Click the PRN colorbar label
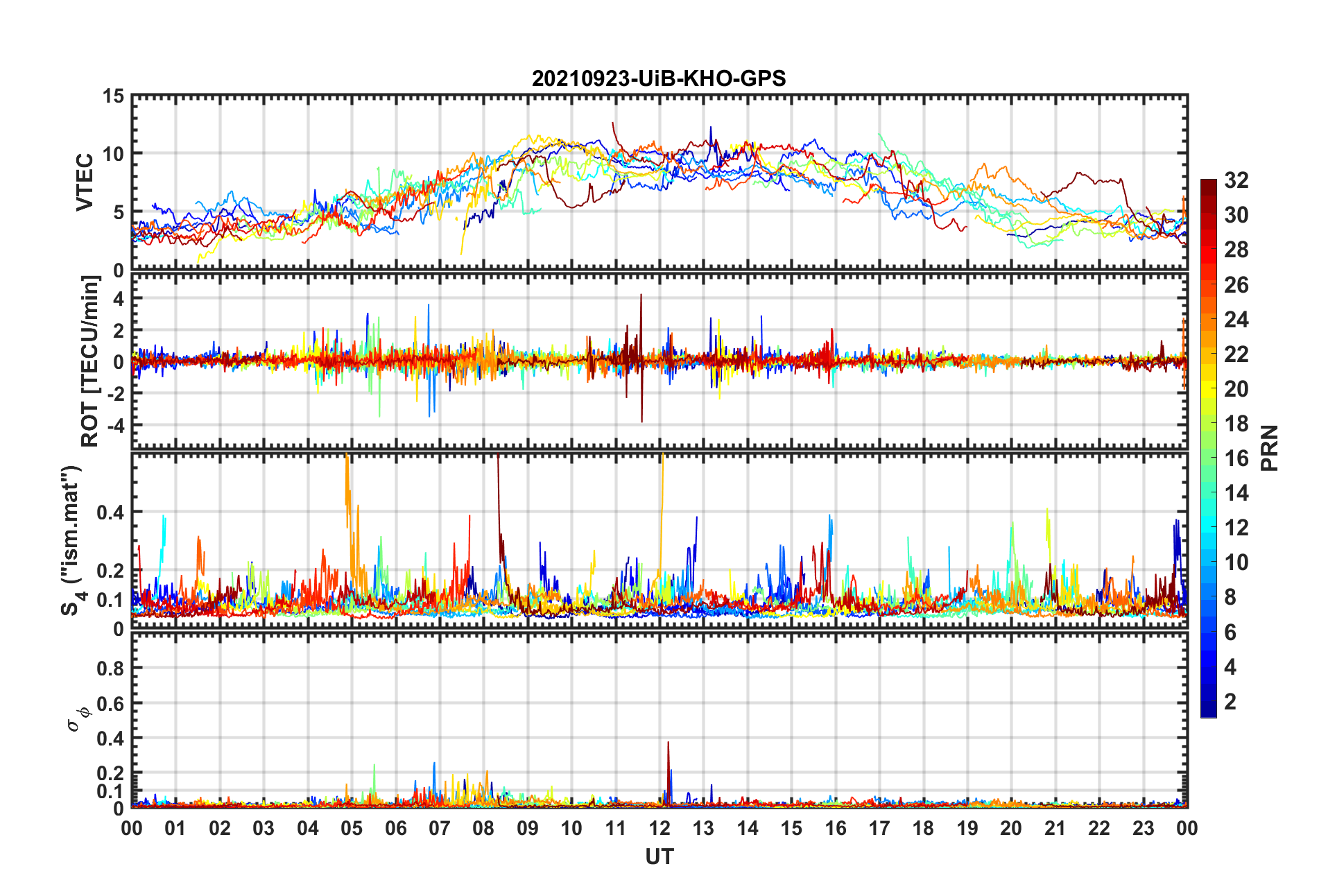The image size is (1319, 896). click(x=1269, y=449)
